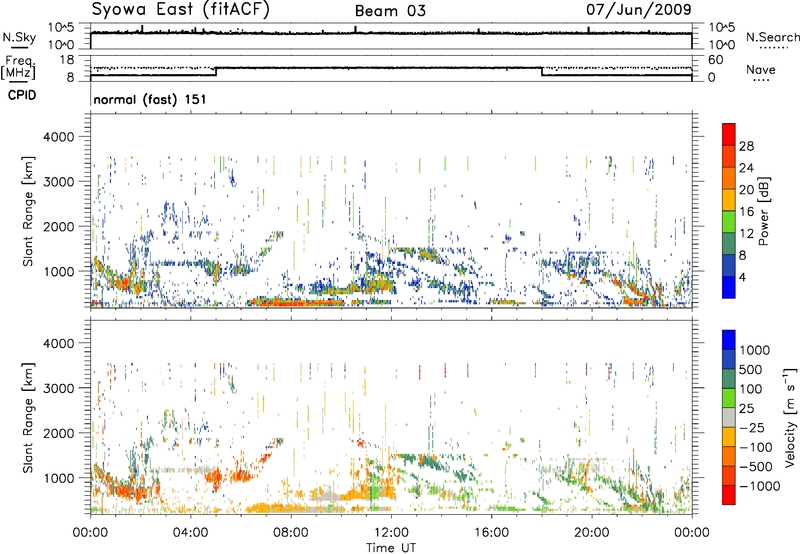This screenshot has height=554, width=800.
Task: Click the 'N.Search' legend label
Action: pyautogui.click(x=772, y=37)
